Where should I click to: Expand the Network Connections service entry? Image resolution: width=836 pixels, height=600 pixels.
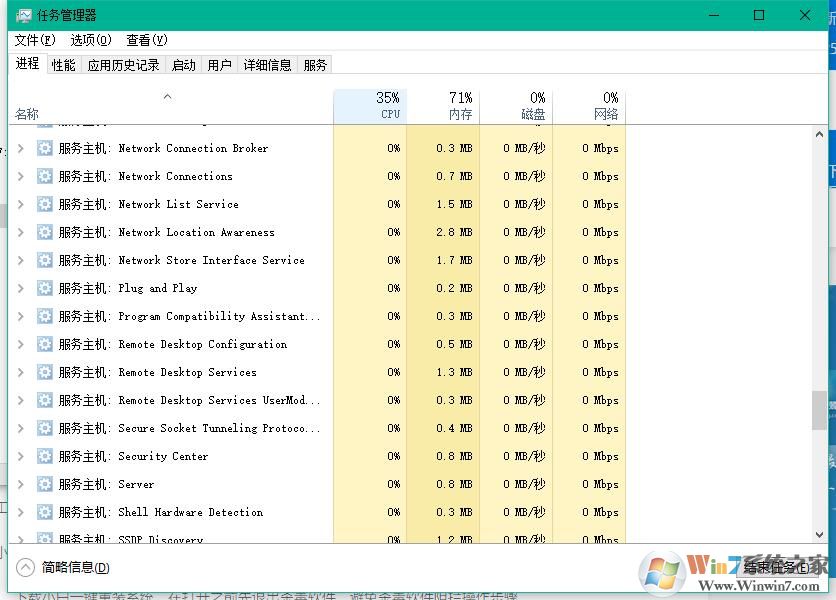[20, 176]
